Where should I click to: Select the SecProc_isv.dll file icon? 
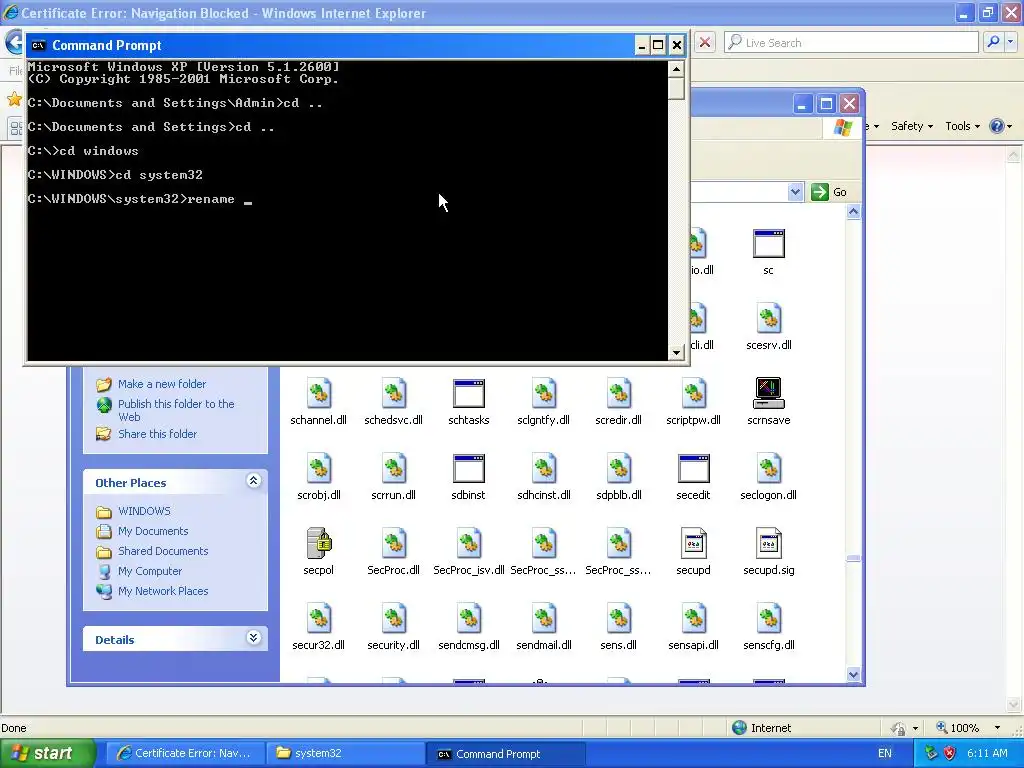pyautogui.click(x=469, y=543)
